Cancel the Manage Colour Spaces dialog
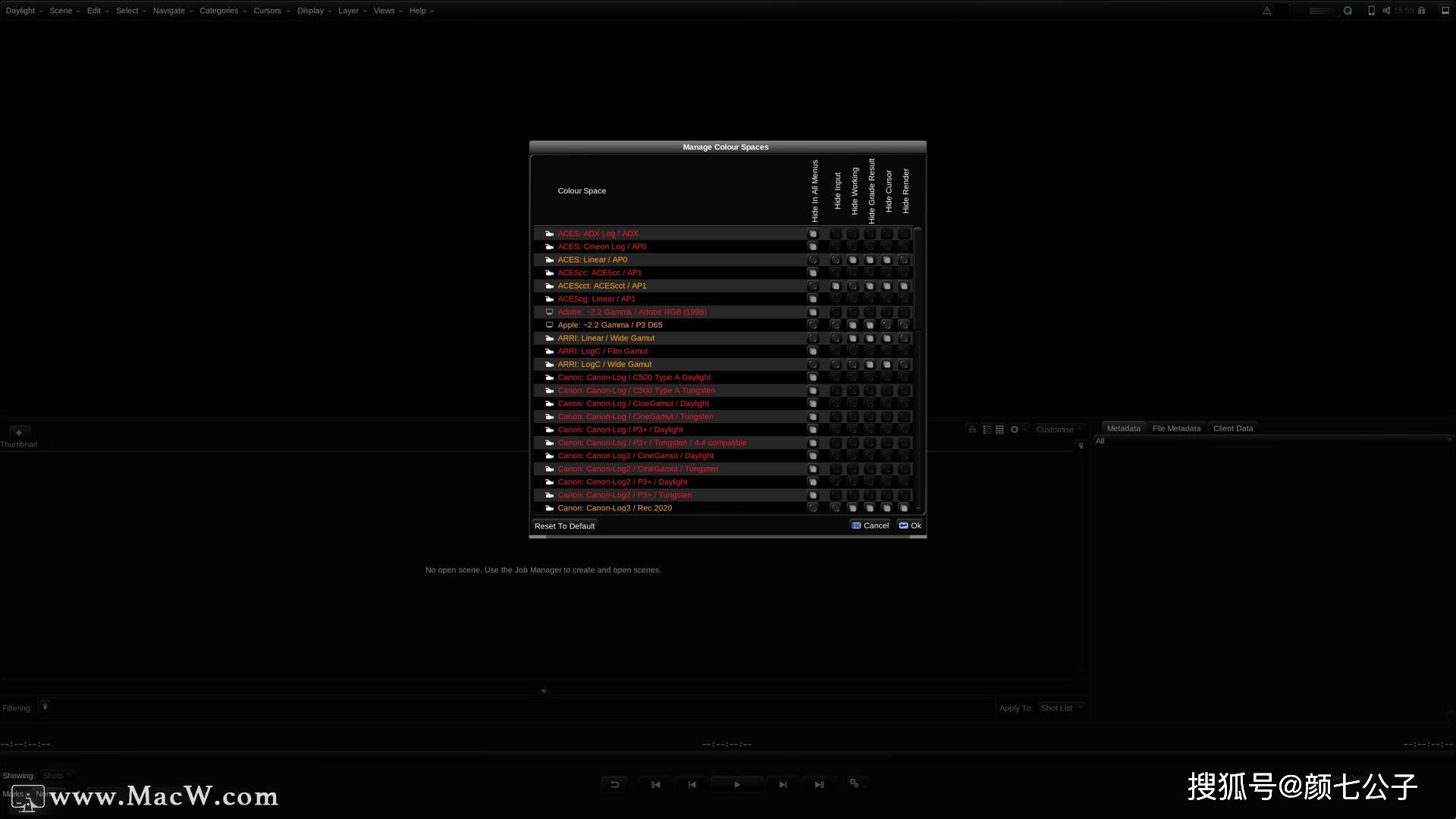This screenshot has width=1456, height=819. tap(870, 526)
